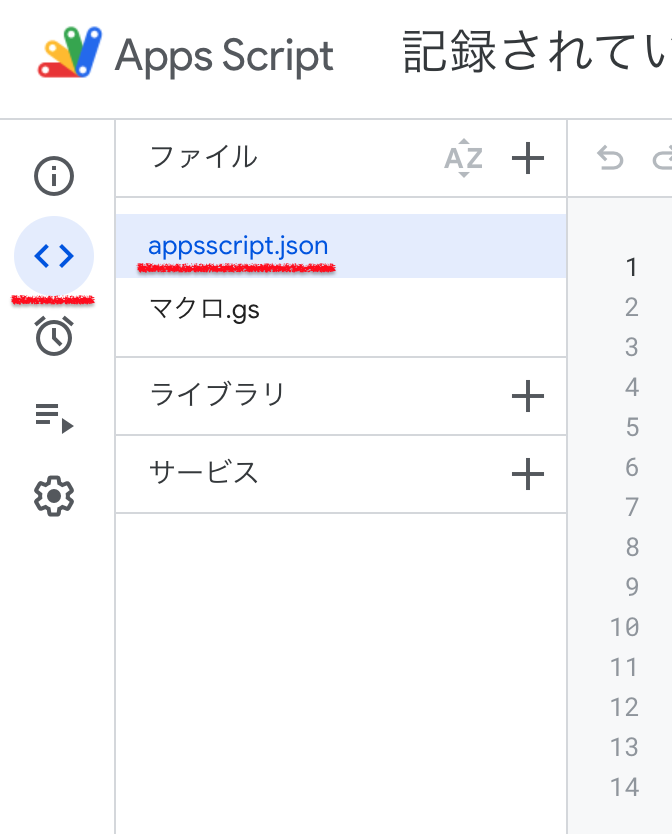Open the マクロ.gs file
Image resolution: width=672 pixels, height=834 pixels.
204,310
